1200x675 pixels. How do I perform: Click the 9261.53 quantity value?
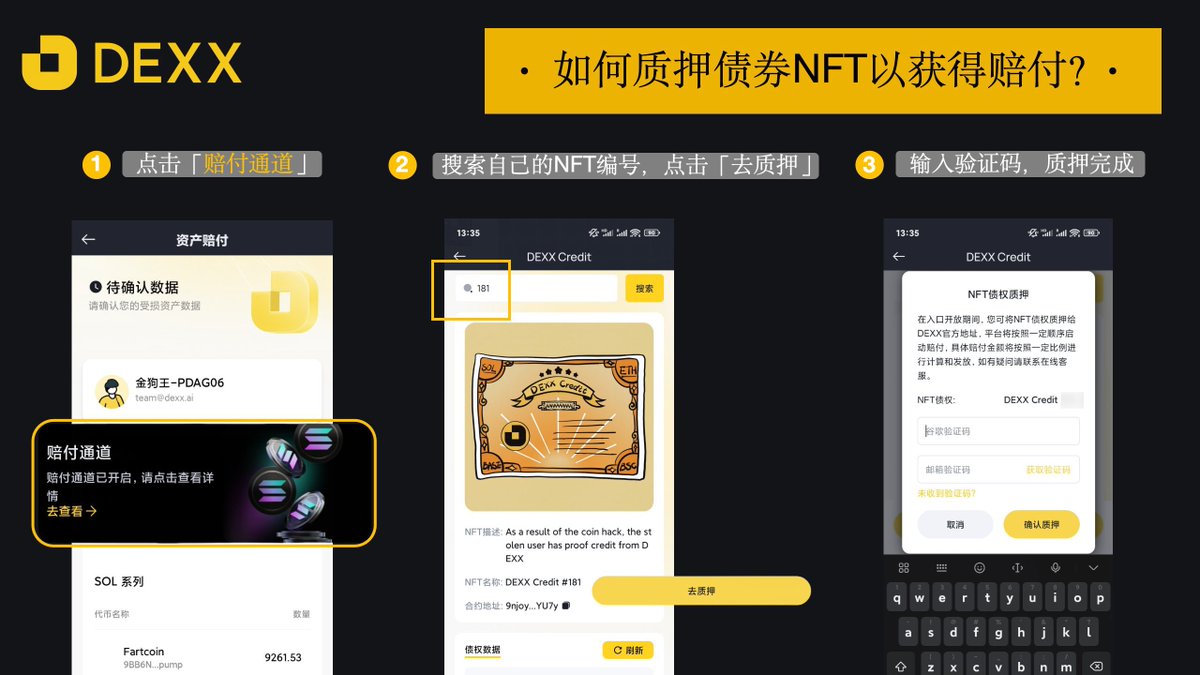(x=283, y=657)
